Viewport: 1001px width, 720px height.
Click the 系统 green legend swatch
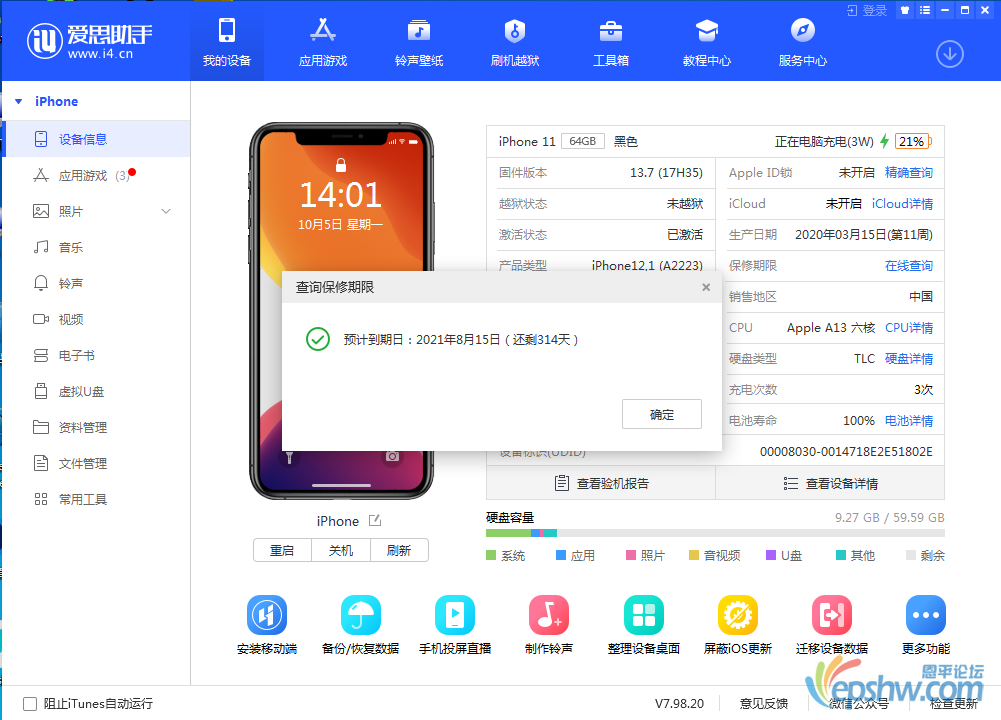click(x=491, y=555)
